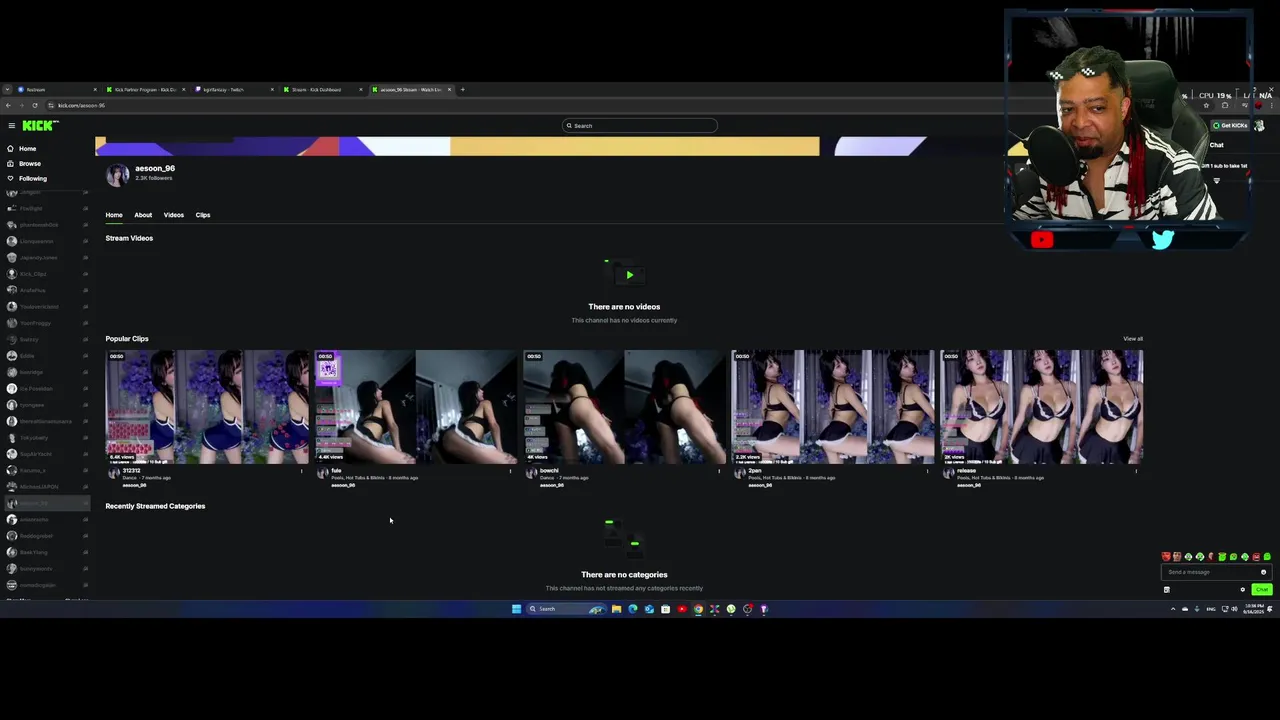1280x720 pixels.
Task: Select Ice Poseidon in following list
Action: click(46, 388)
